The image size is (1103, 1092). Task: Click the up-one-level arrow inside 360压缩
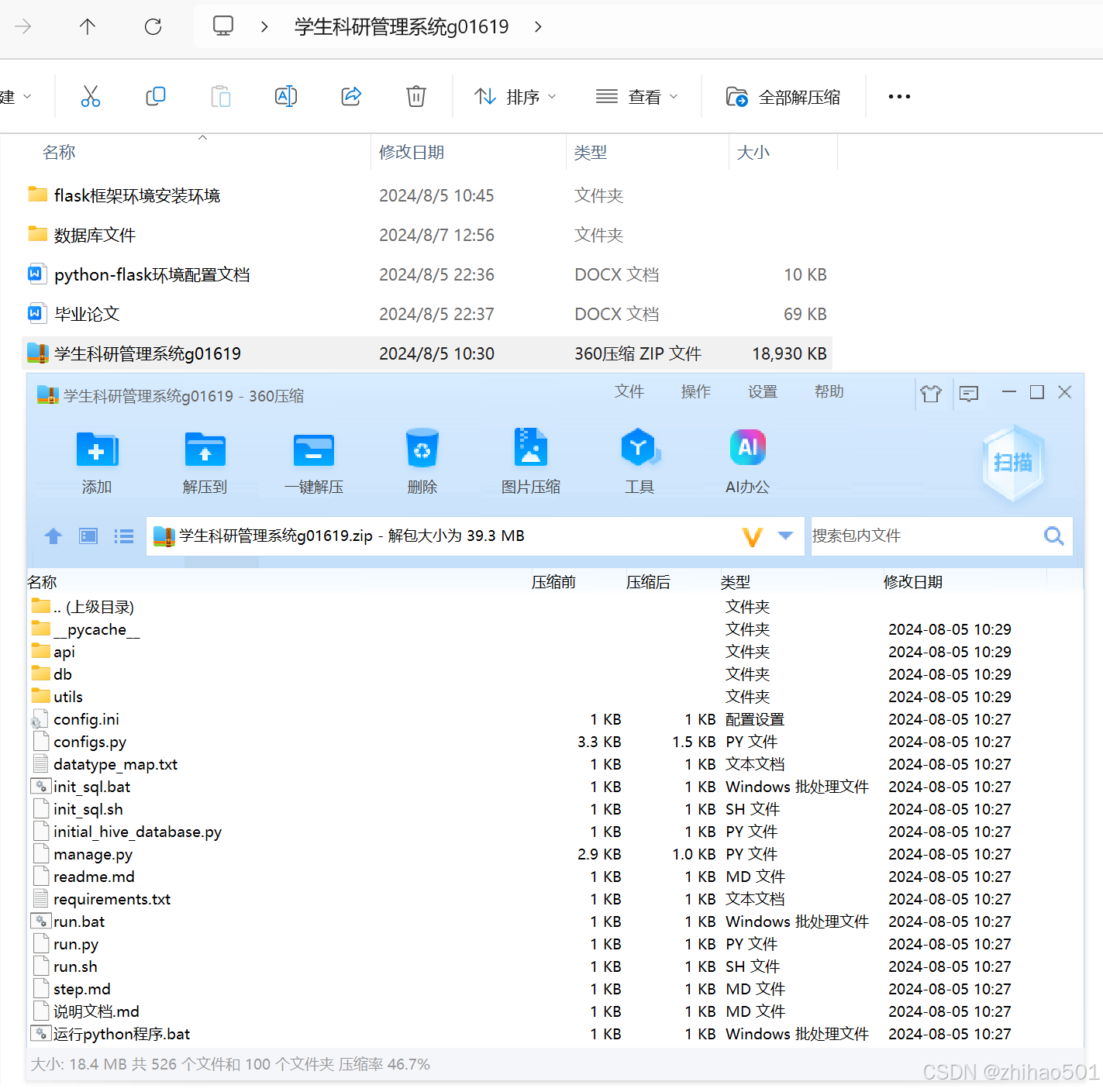tap(53, 536)
